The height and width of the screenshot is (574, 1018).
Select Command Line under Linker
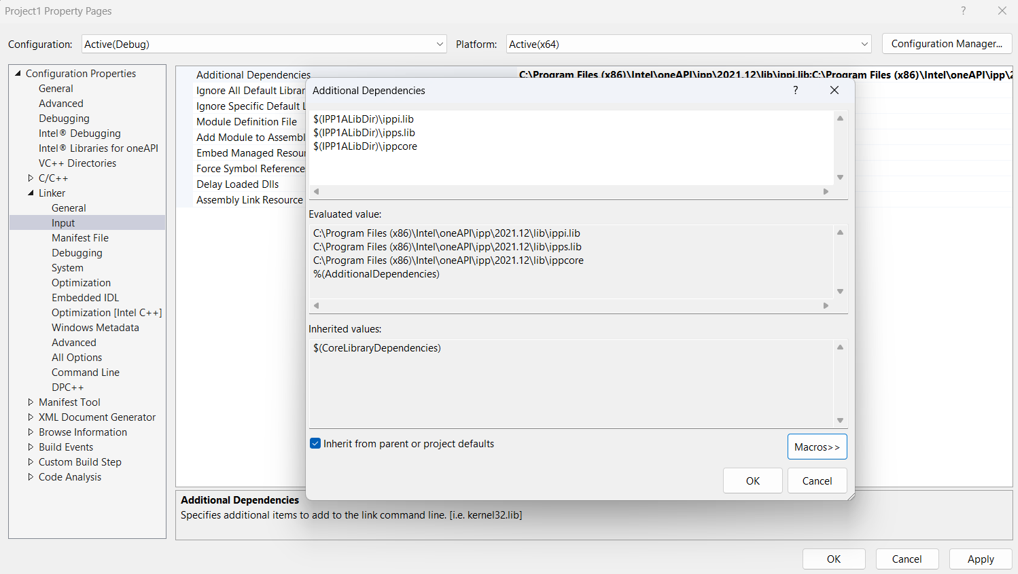pyautogui.click(x=85, y=372)
